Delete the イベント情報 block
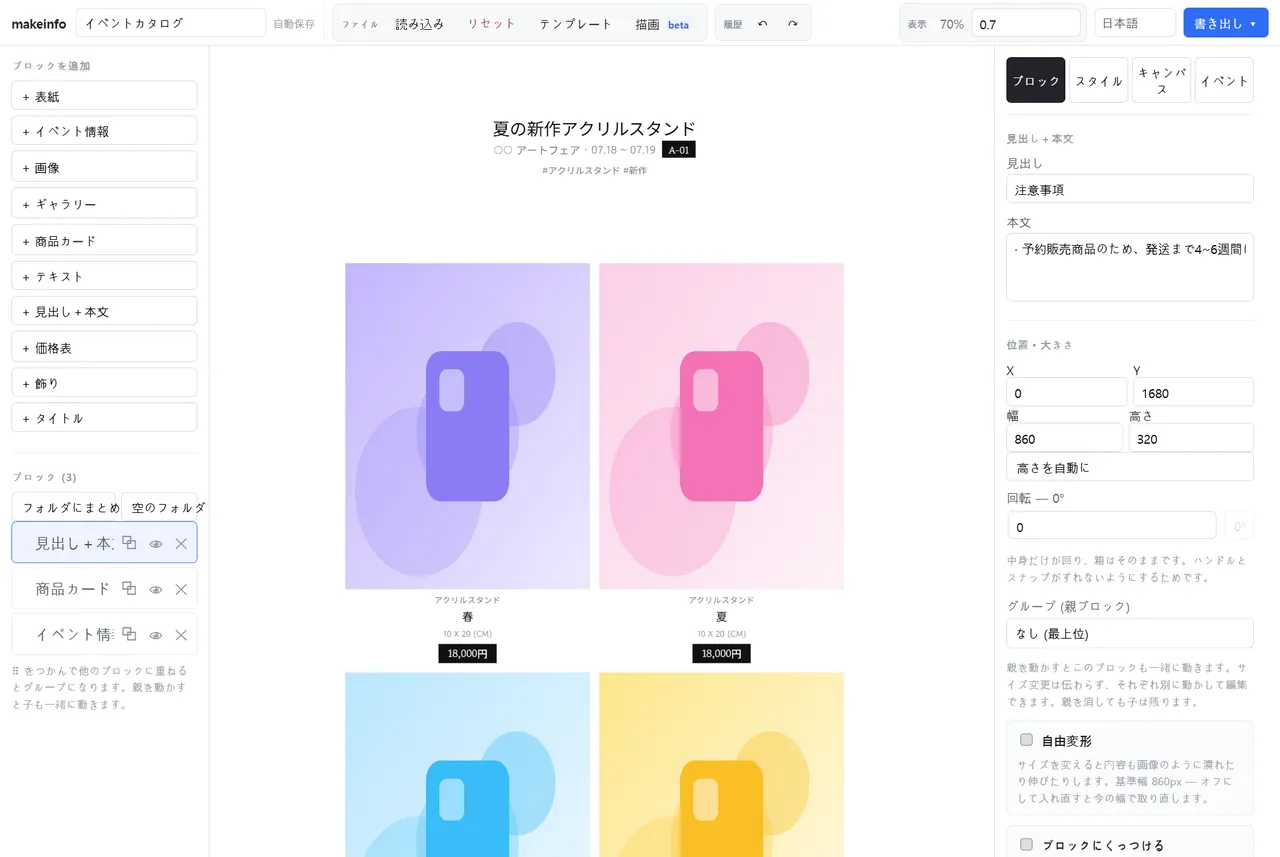Screen dimensions: 1280x857 pos(181,634)
